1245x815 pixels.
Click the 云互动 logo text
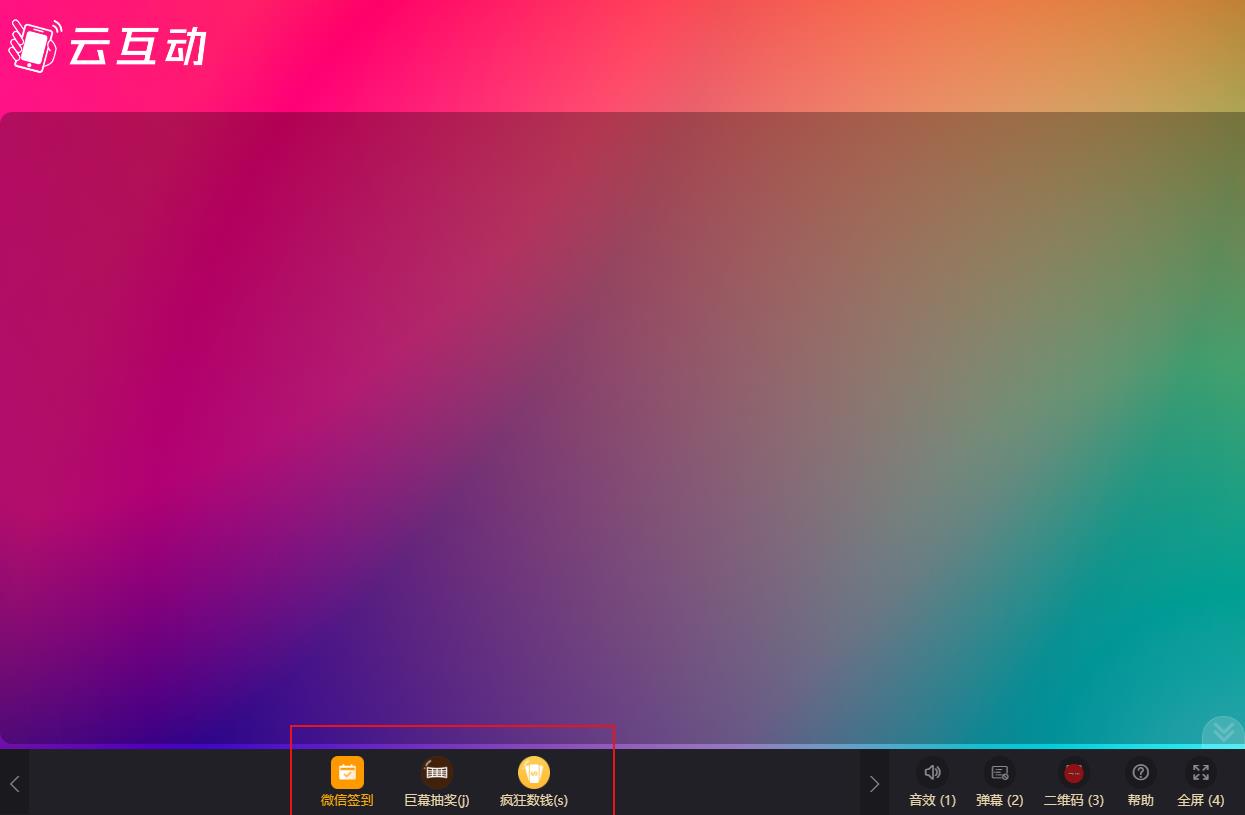(x=137, y=47)
